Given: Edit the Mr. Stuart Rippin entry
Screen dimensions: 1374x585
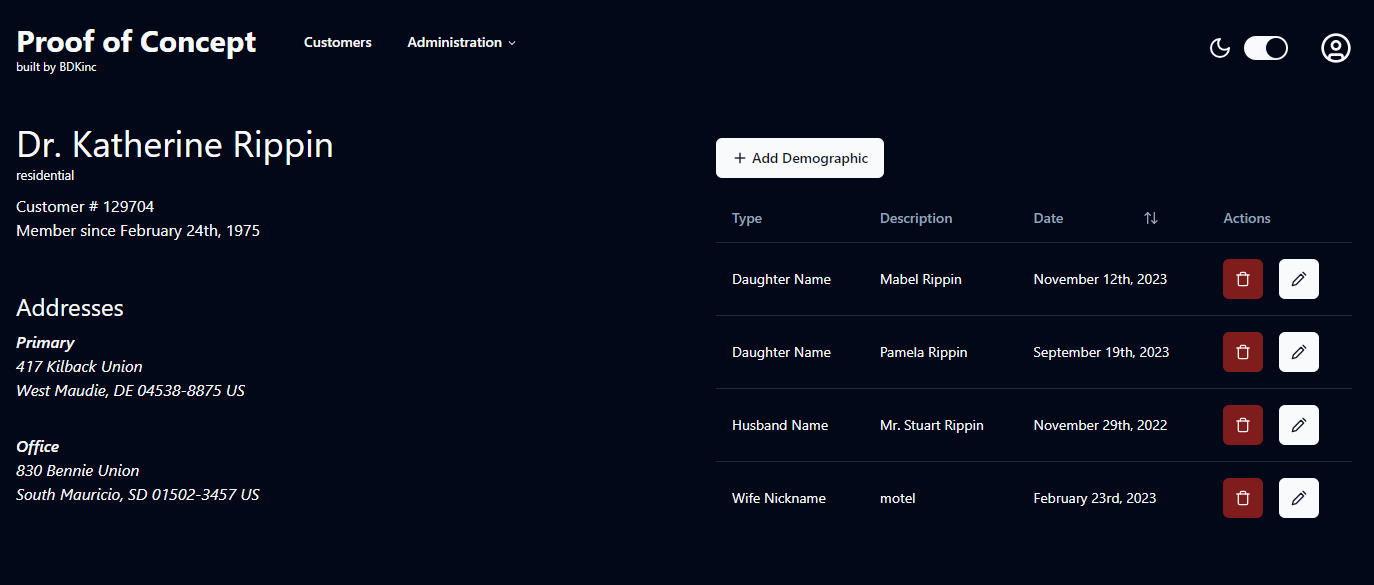Looking at the screenshot, I should click(1298, 425).
